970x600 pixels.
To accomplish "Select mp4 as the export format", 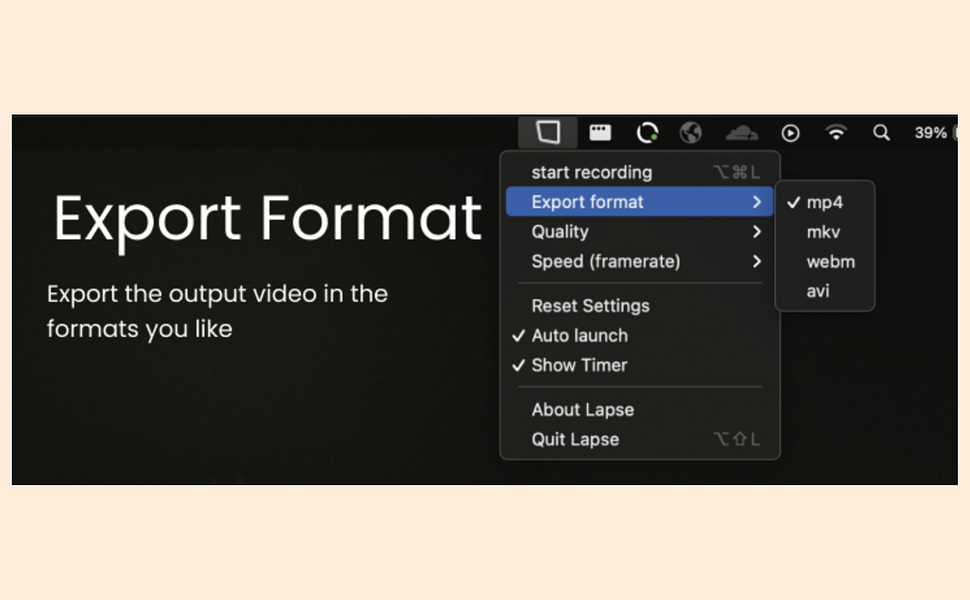I will coord(825,202).
